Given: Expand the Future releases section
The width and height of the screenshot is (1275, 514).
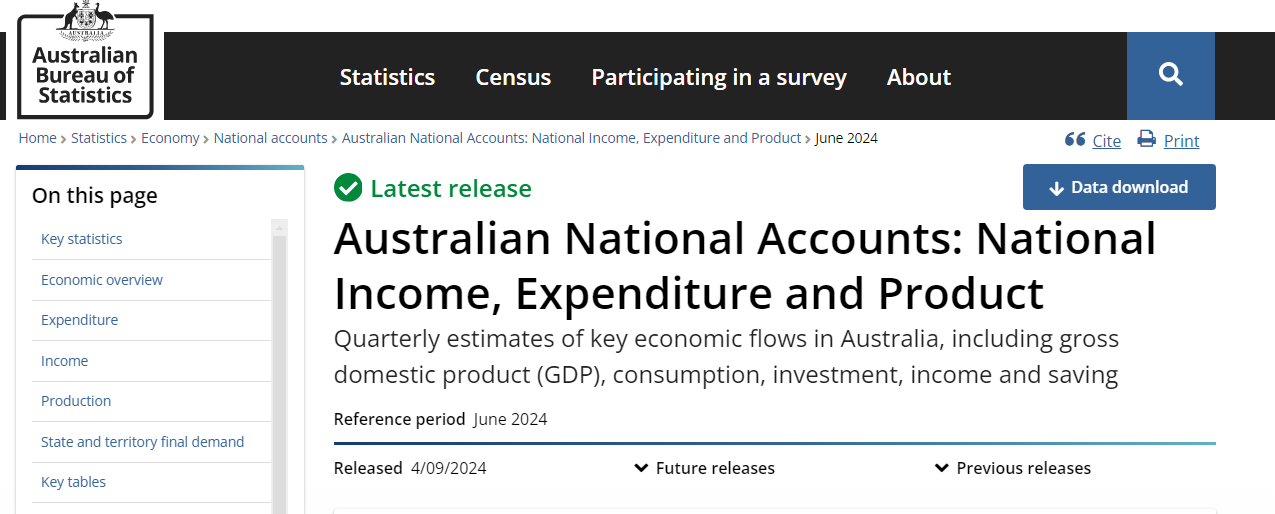Looking at the screenshot, I should [705, 468].
